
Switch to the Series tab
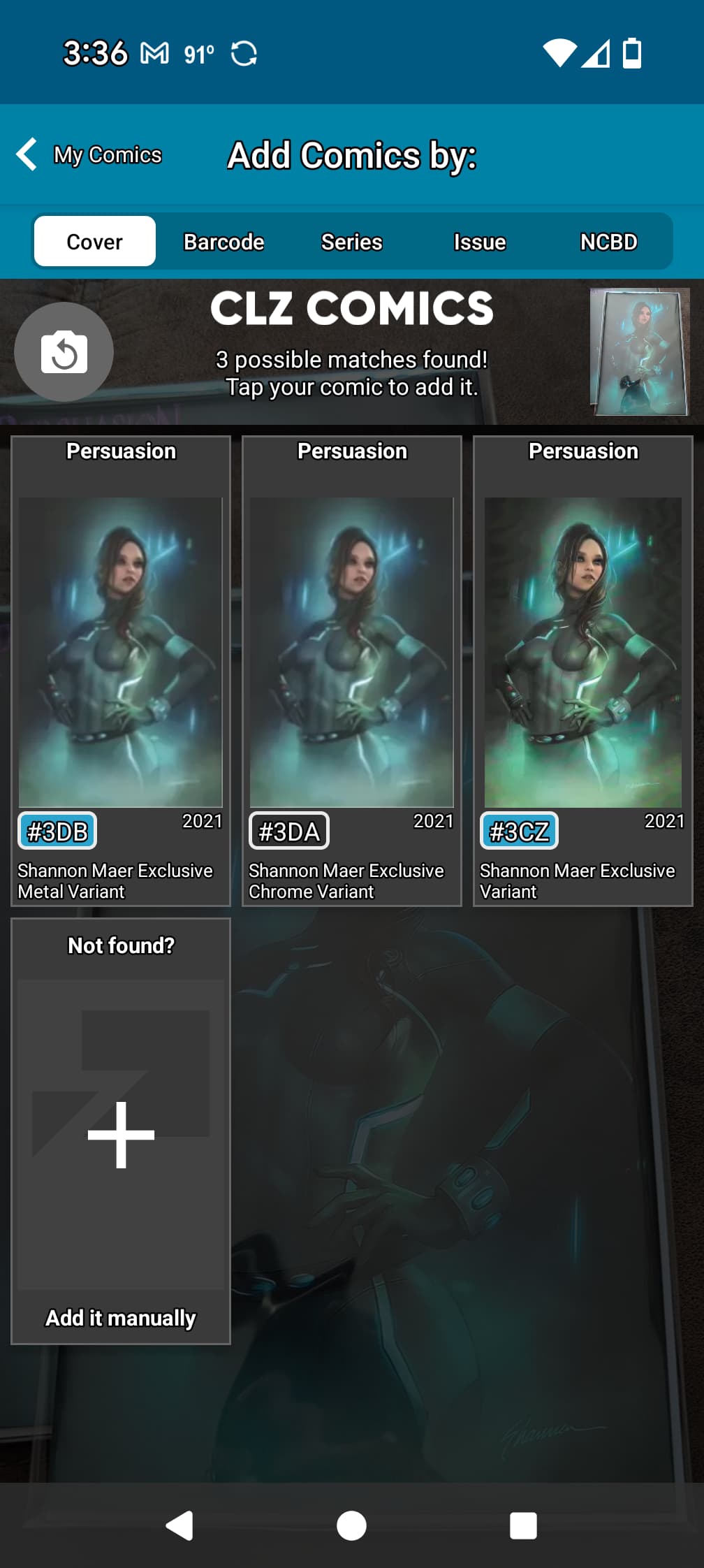tap(351, 242)
